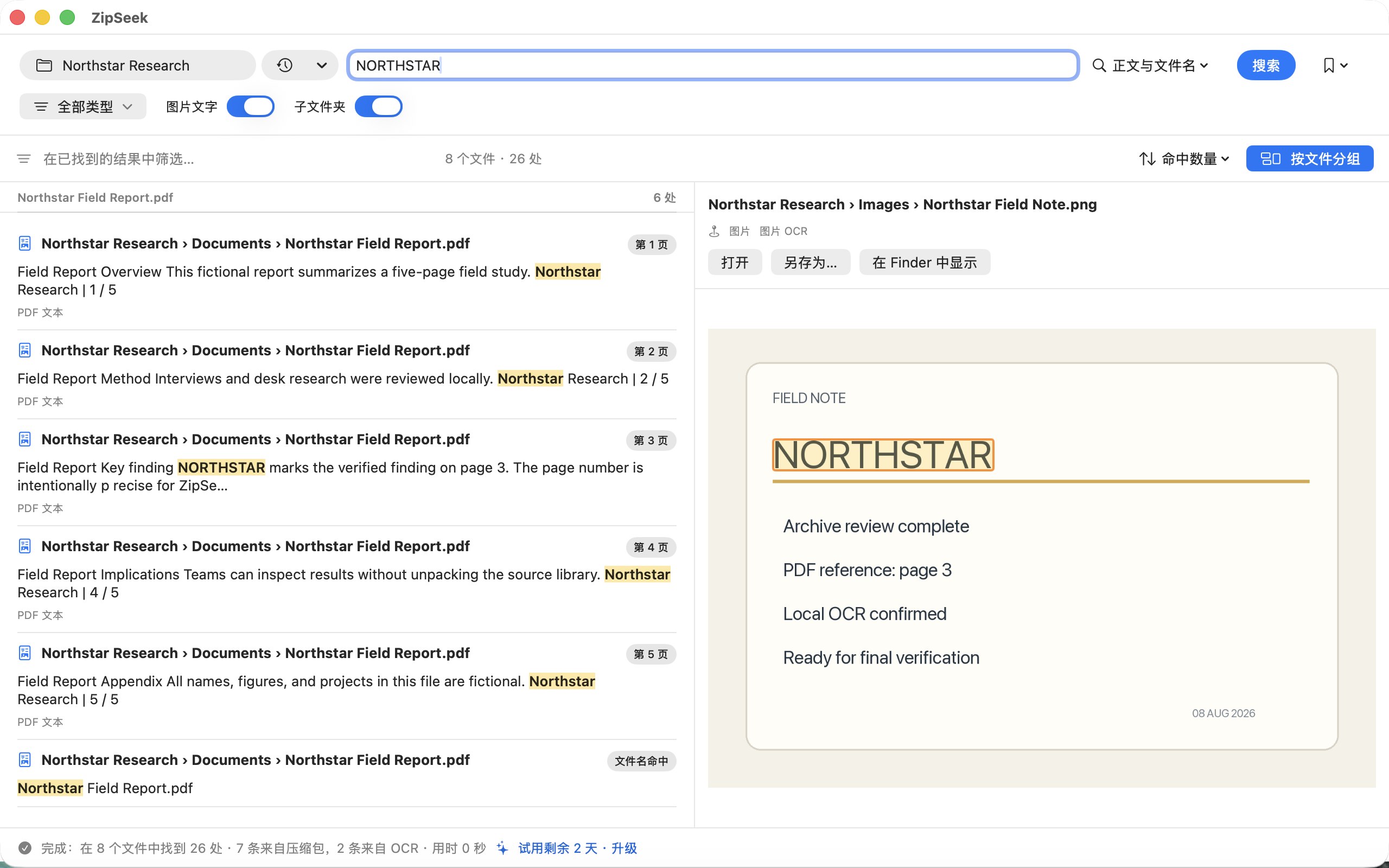This screenshot has height=868, width=1389.
Task: Click the blue 搜索 button
Action: coord(1266,66)
